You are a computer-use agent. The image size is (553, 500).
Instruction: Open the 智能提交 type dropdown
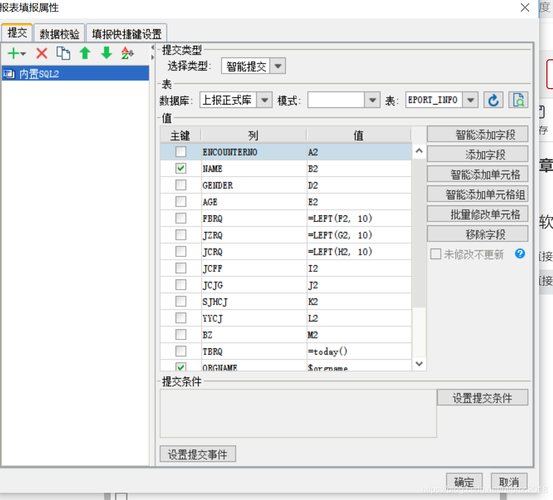tap(278, 66)
